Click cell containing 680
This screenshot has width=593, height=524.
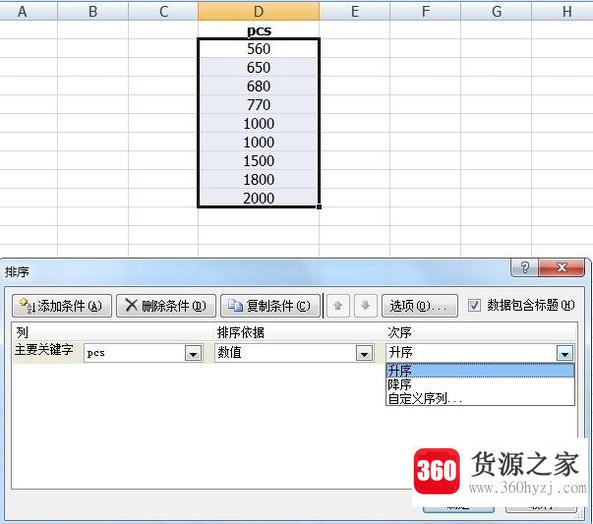tap(259, 86)
